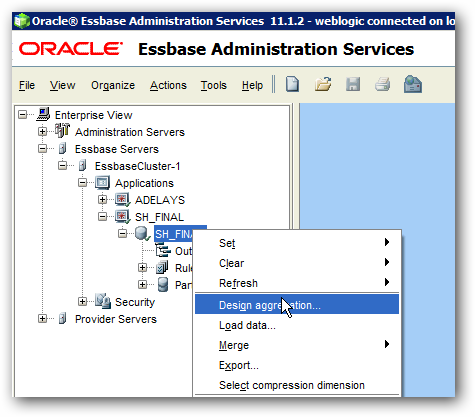Select the Applications label
Screen dimensions: 475x417
tap(144, 183)
